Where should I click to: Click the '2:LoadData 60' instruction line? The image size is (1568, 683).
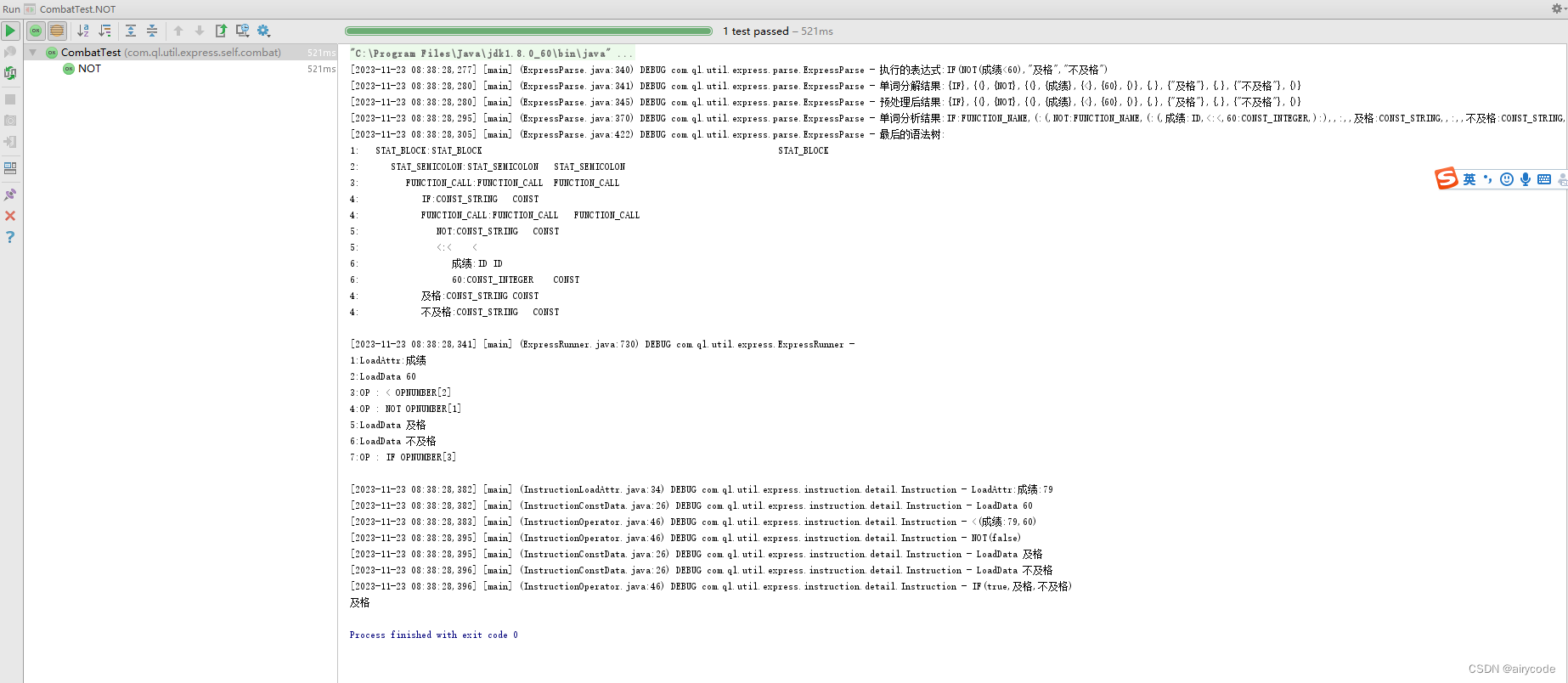tap(383, 376)
